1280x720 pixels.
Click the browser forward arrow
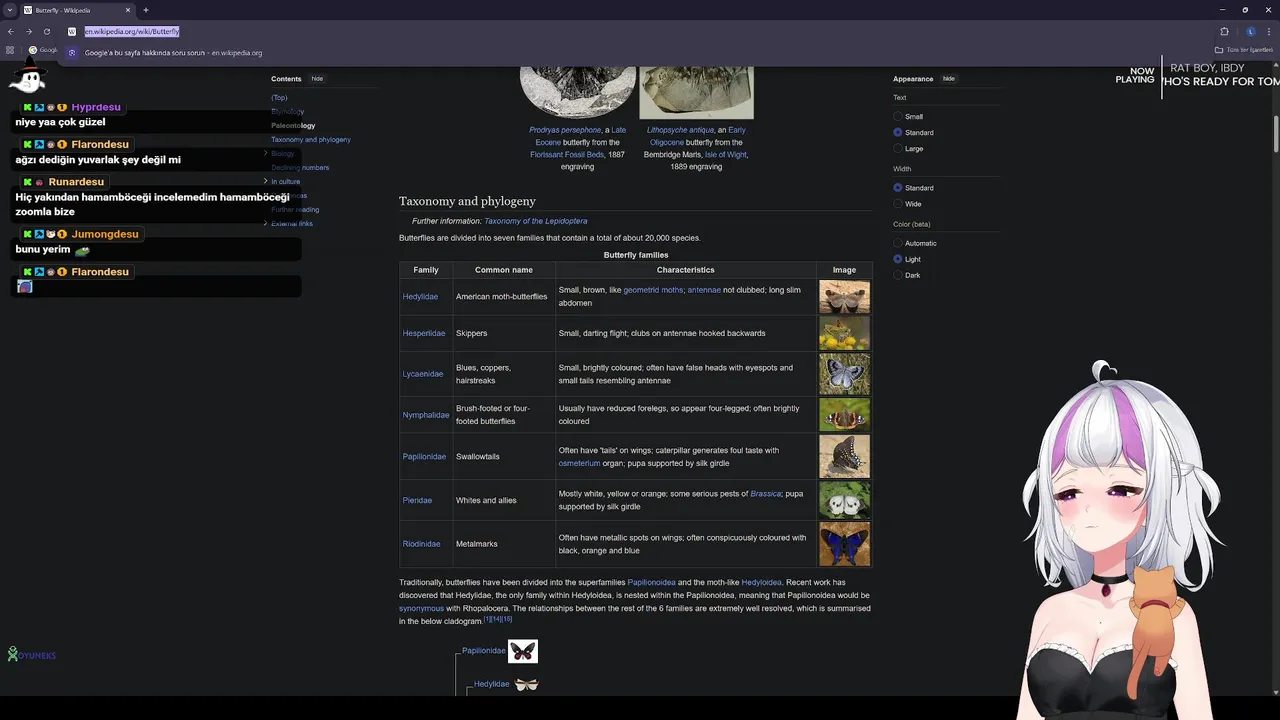click(28, 32)
